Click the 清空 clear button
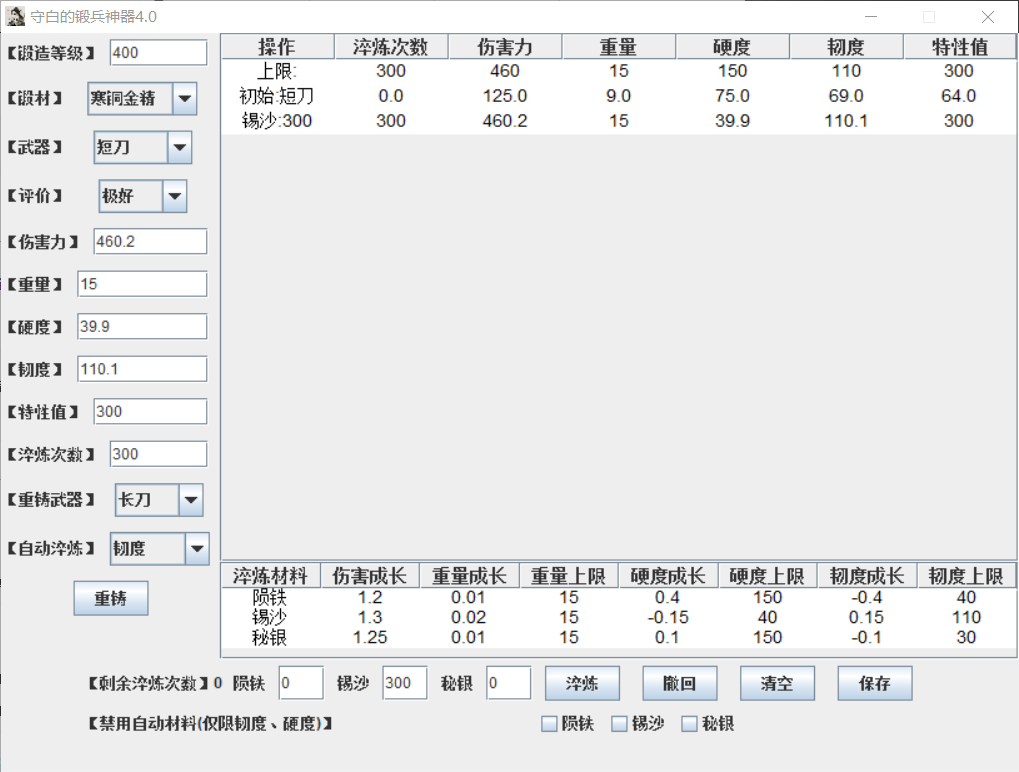This screenshot has height=772, width=1019. coord(777,683)
